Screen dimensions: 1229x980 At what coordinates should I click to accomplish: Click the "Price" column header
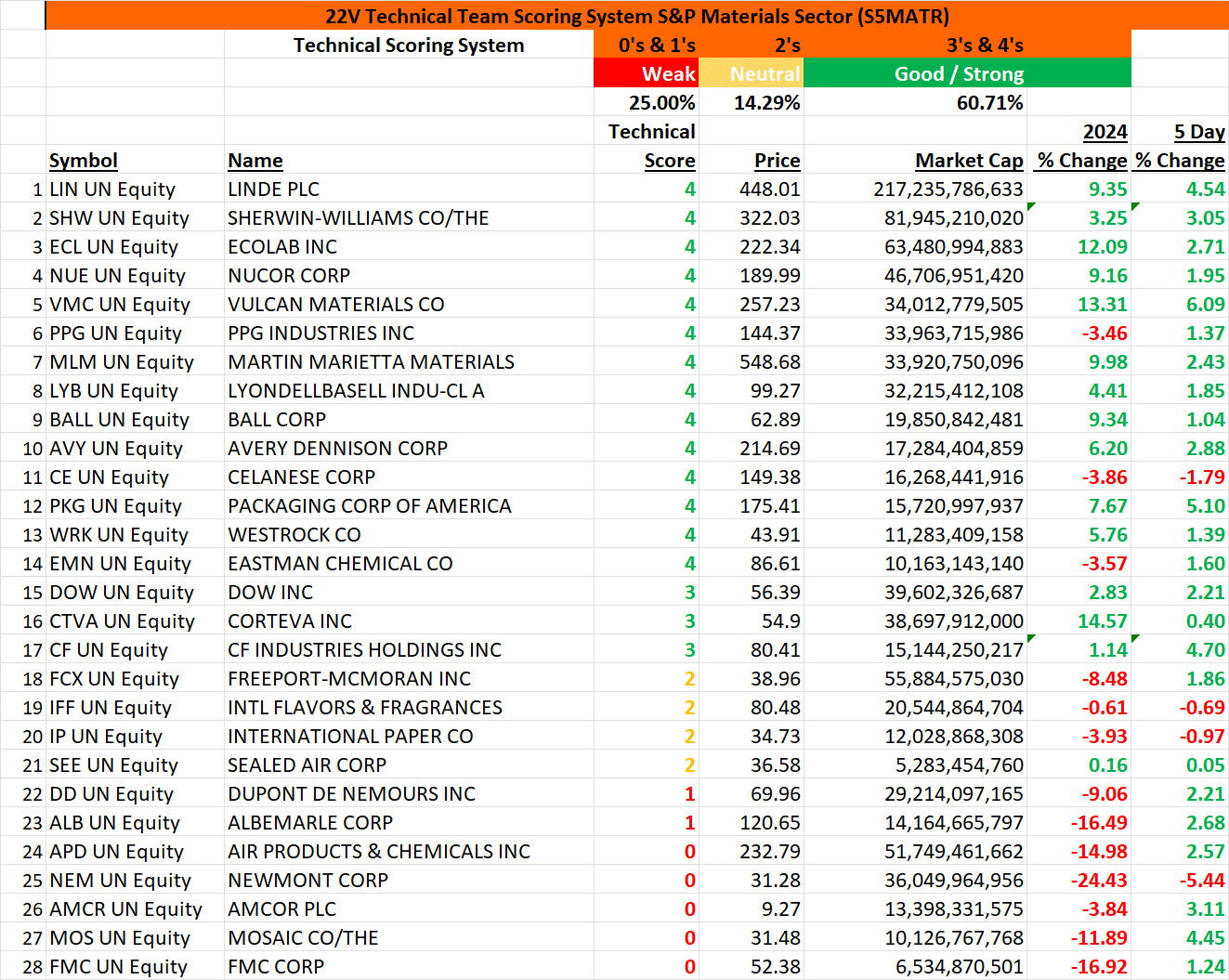pyautogui.click(x=752, y=160)
